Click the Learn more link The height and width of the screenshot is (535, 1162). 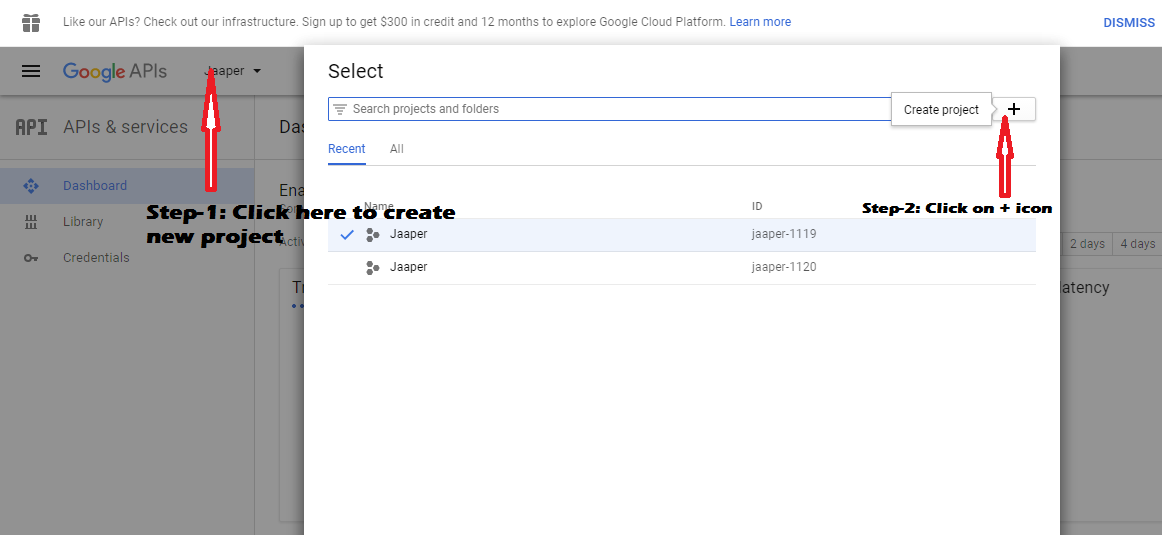coord(760,22)
